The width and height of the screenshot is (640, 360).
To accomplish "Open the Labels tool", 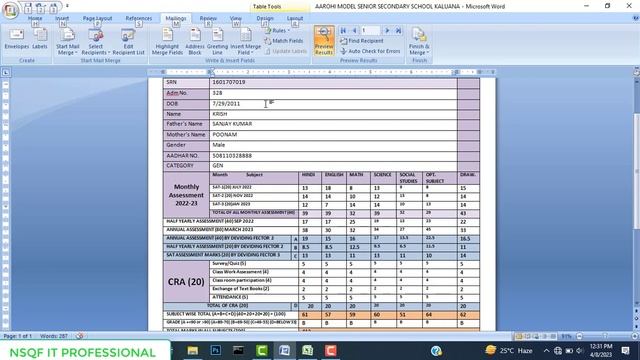I will 40,39.
